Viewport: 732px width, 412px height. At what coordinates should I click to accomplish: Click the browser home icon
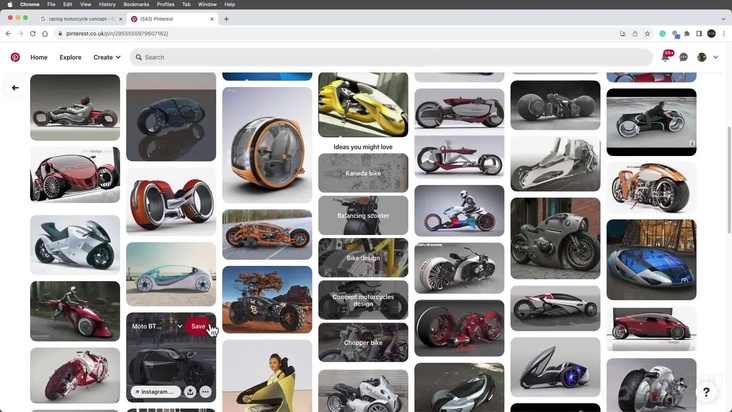(45, 34)
